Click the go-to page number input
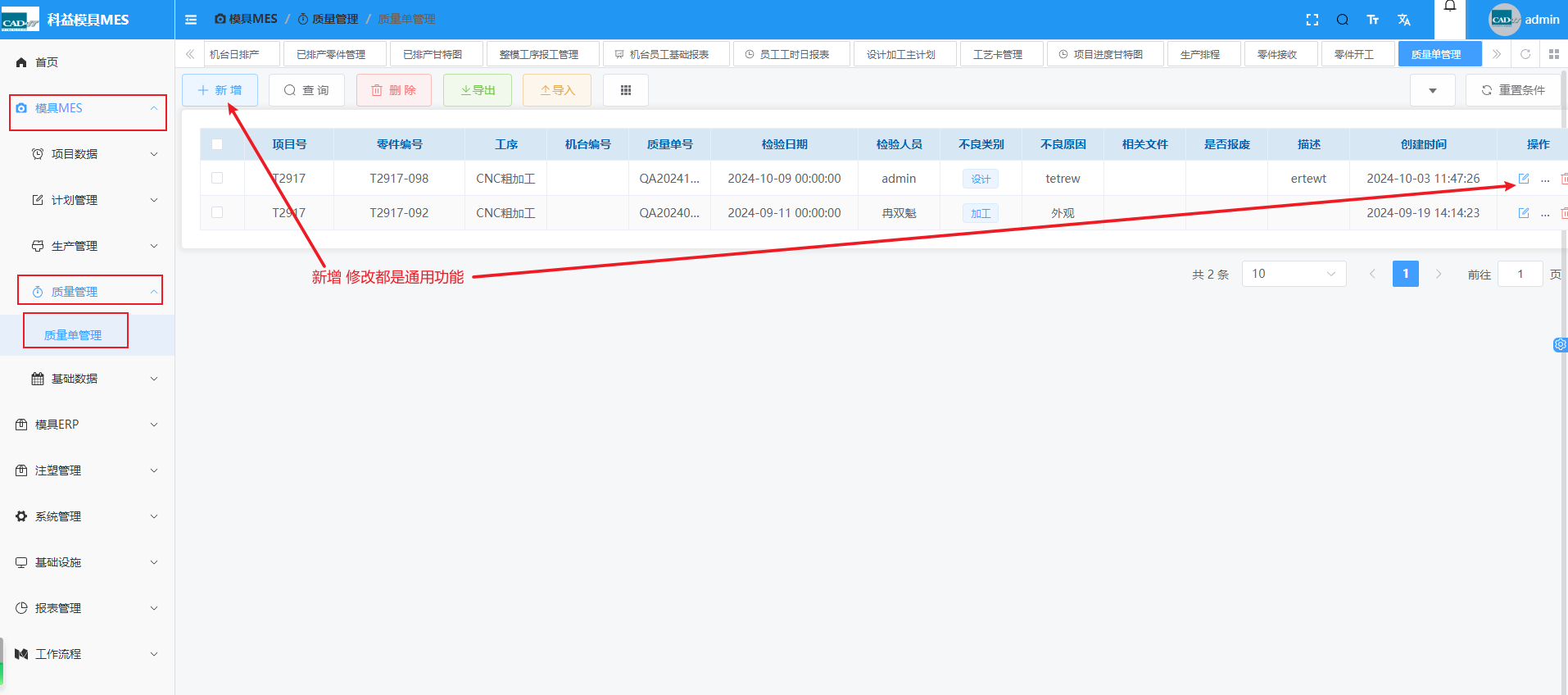 point(1520,274)
